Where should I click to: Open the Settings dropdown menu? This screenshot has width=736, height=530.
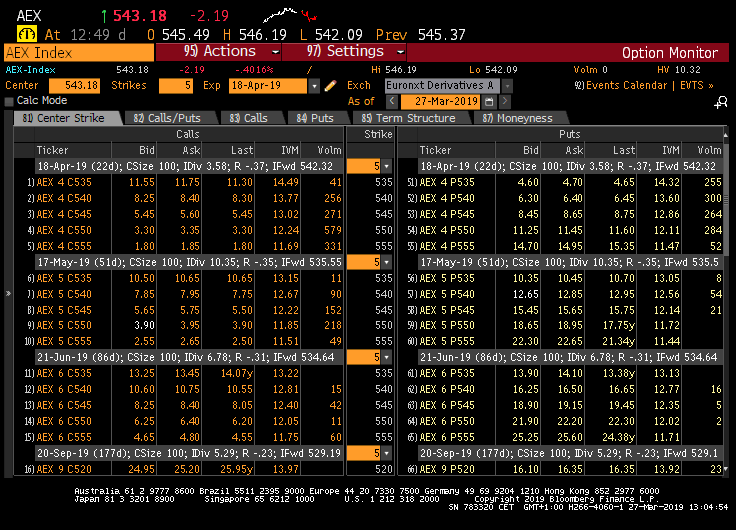[x=345, y=51]
